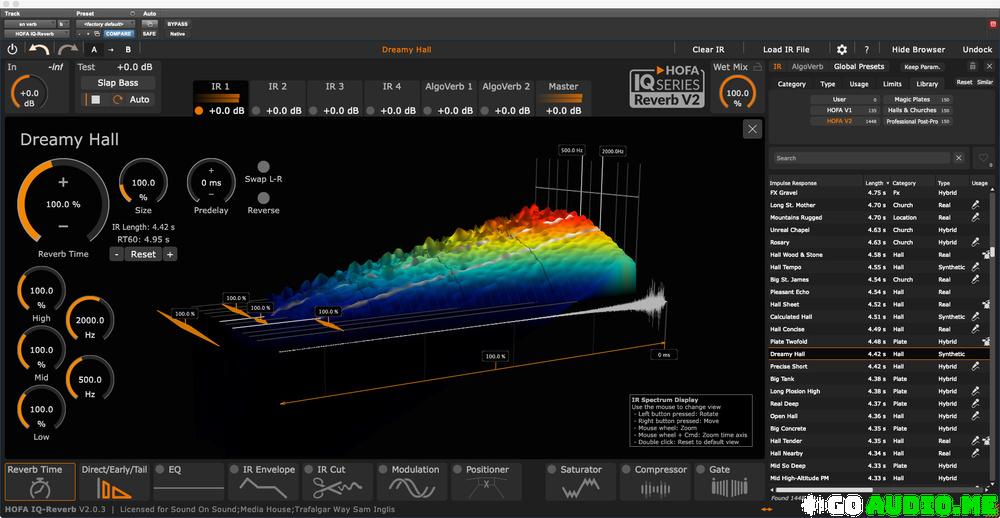Select the Limits filter tab
The height and width of the screenshot is (518, 1000).
(892, 84)
